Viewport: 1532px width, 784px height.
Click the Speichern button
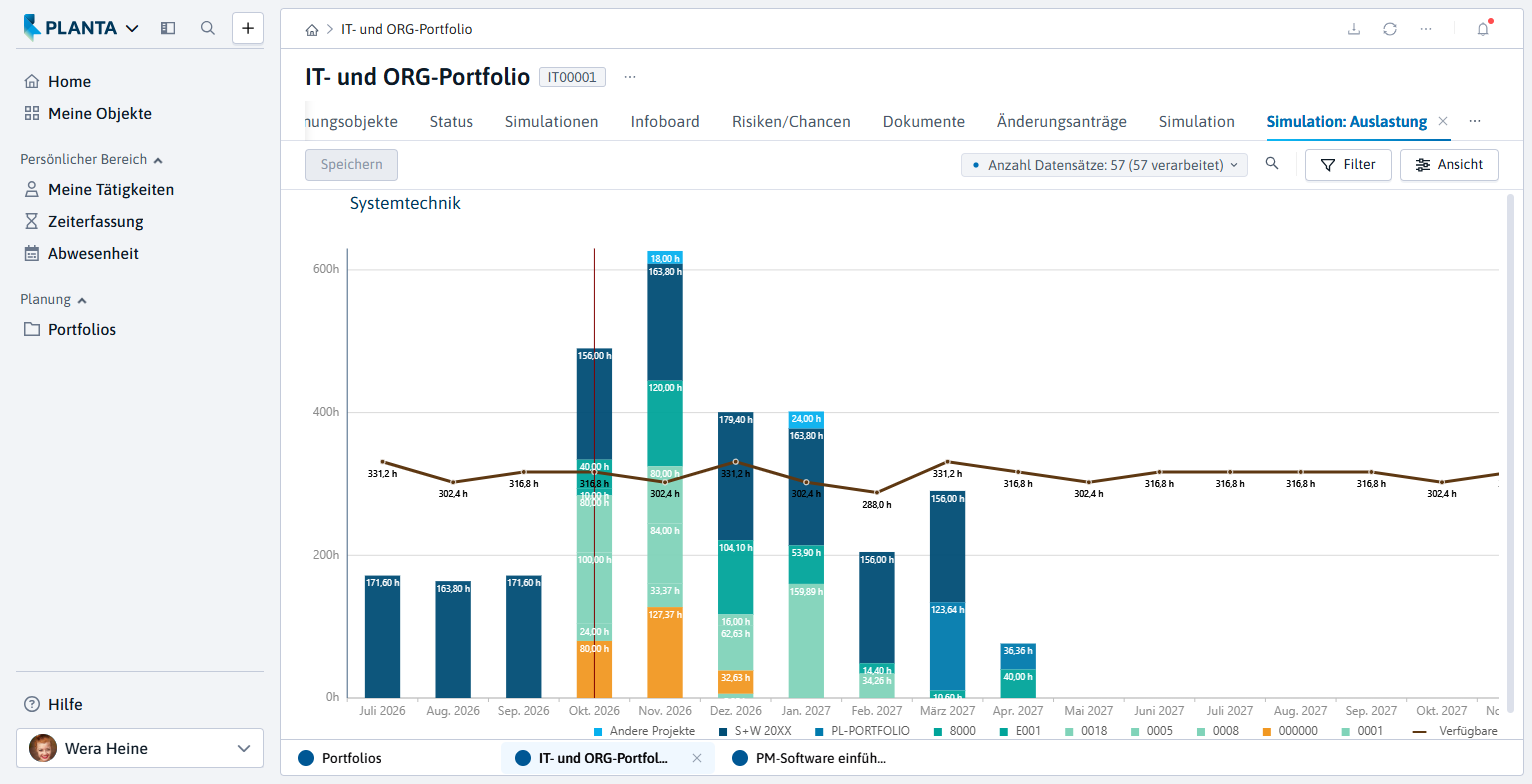tap(351, 165)
